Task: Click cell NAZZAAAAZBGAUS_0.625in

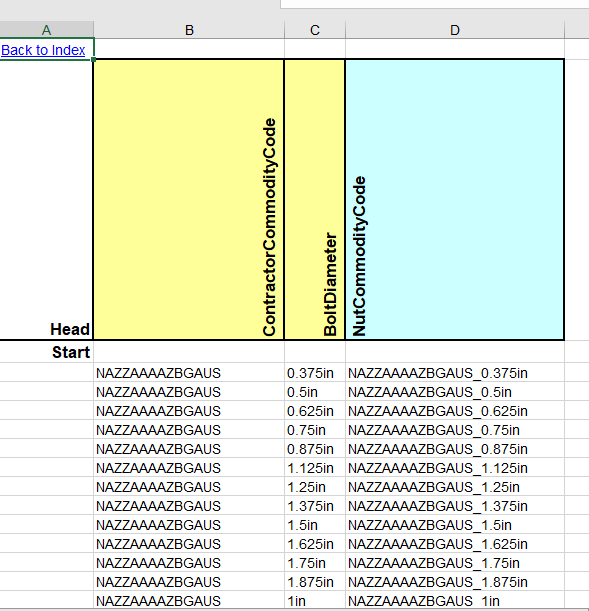Action: (x=455, y=411)
